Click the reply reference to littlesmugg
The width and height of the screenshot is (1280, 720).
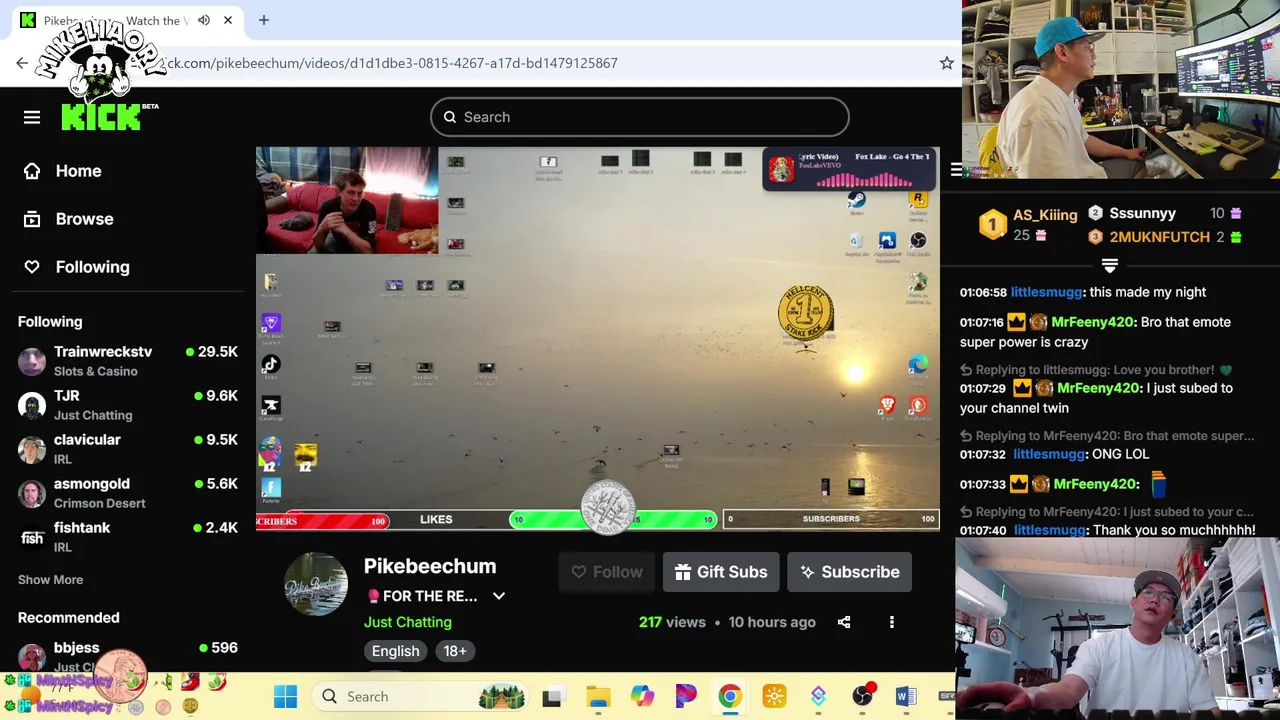1095,370
